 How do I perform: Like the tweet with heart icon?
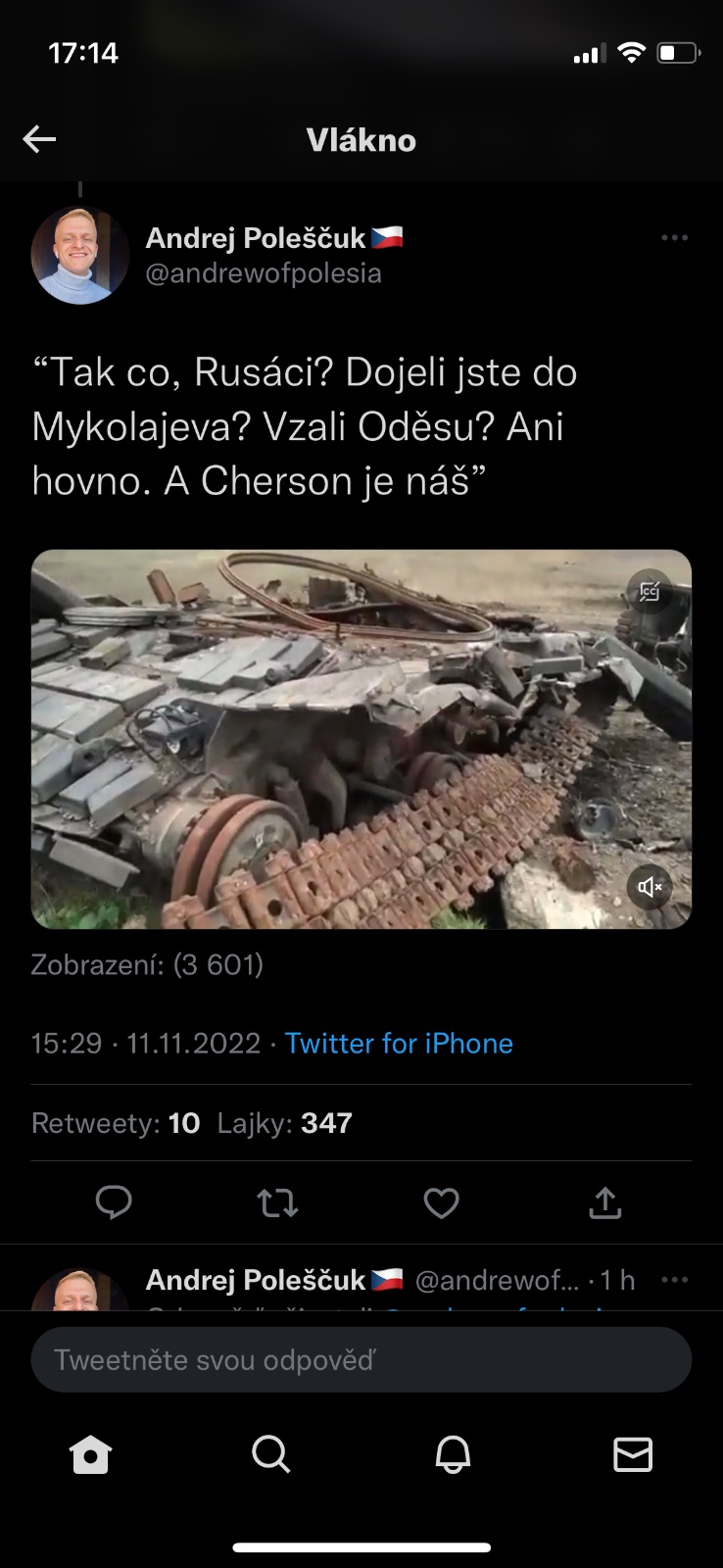441,1202
